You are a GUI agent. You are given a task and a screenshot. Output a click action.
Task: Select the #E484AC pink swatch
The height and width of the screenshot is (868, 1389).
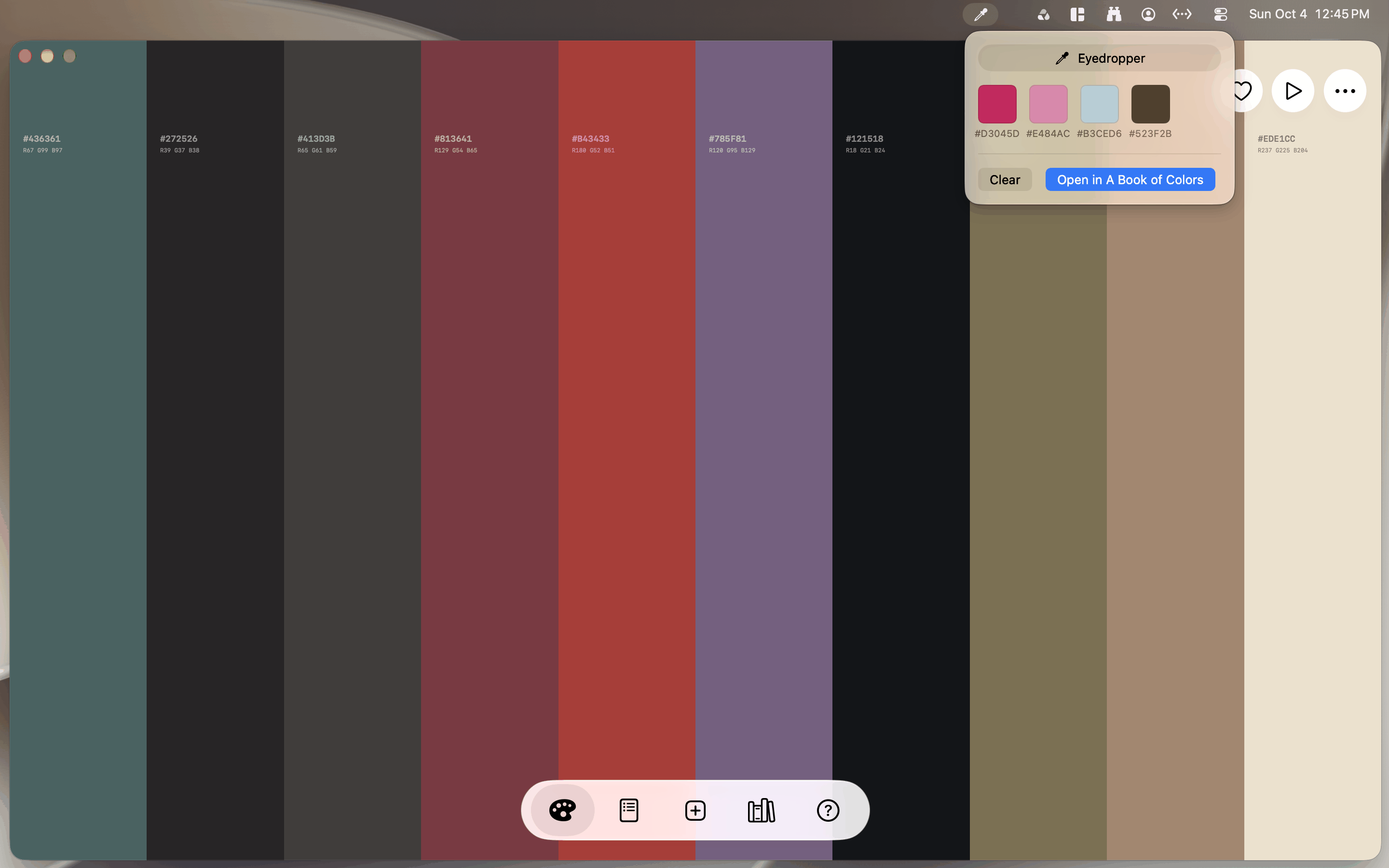[1048, 104]
